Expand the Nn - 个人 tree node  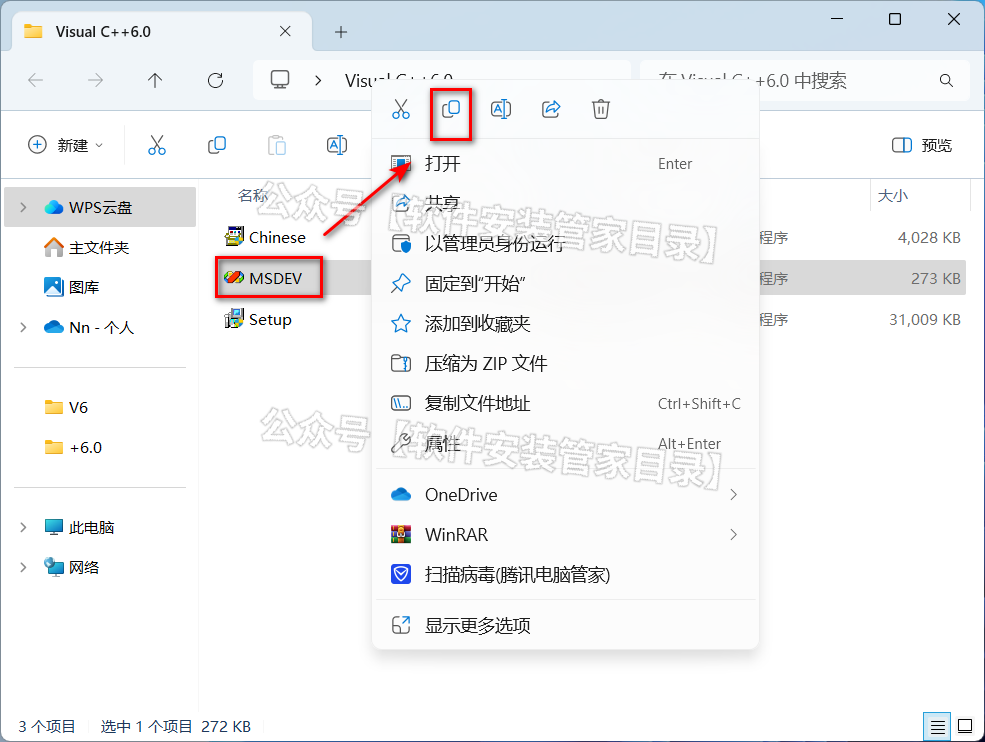pyautogui.click(x=23, y=327)
